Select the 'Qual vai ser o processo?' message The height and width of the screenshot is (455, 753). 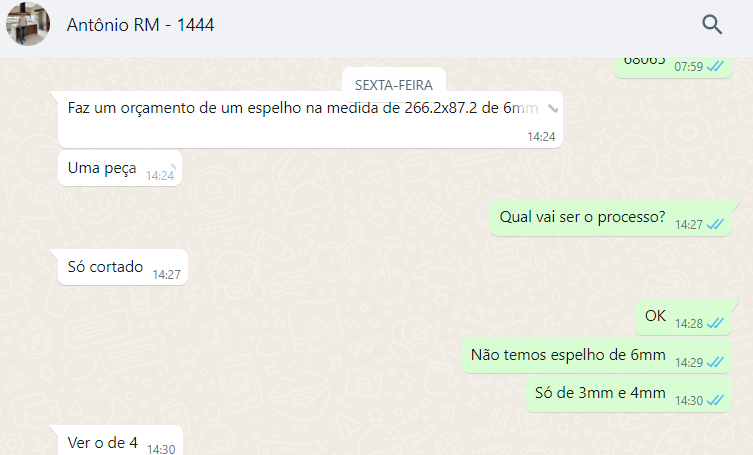(611, 218)
